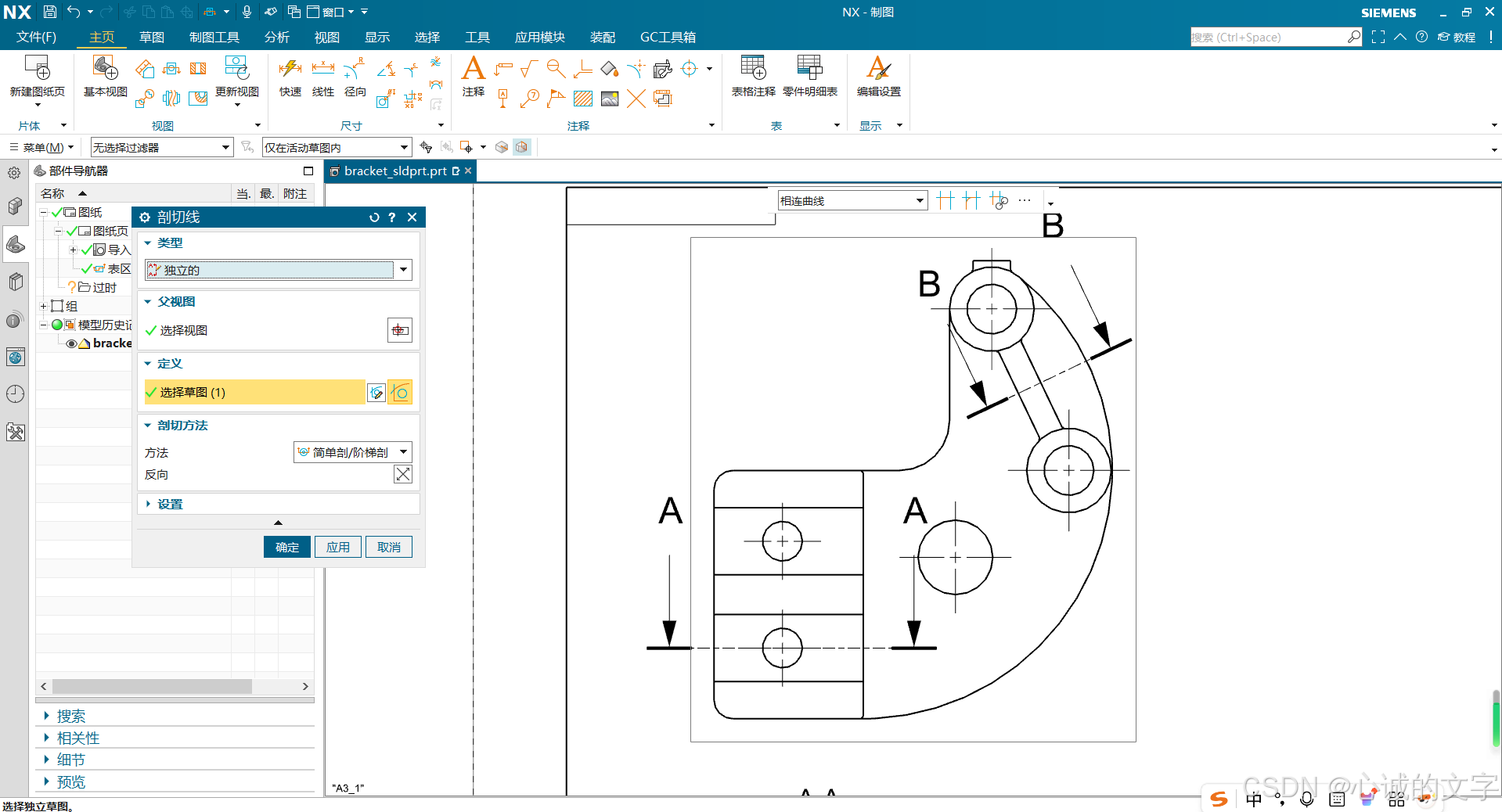Switch to the 制图工具 ribbon tab
Image resolution: width=1502 pixels, height=812 pixels.
[x=214, y=37]
